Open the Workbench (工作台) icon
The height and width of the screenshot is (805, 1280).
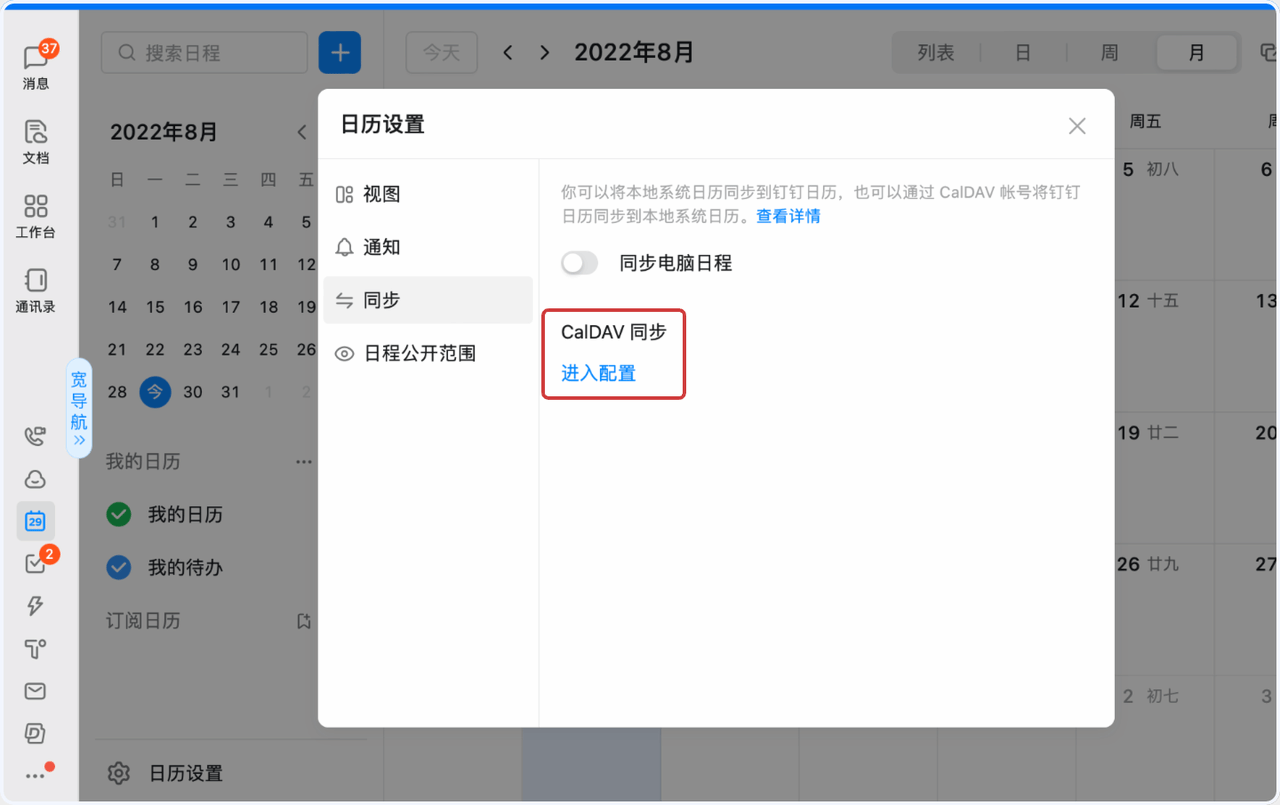point(36,215)
